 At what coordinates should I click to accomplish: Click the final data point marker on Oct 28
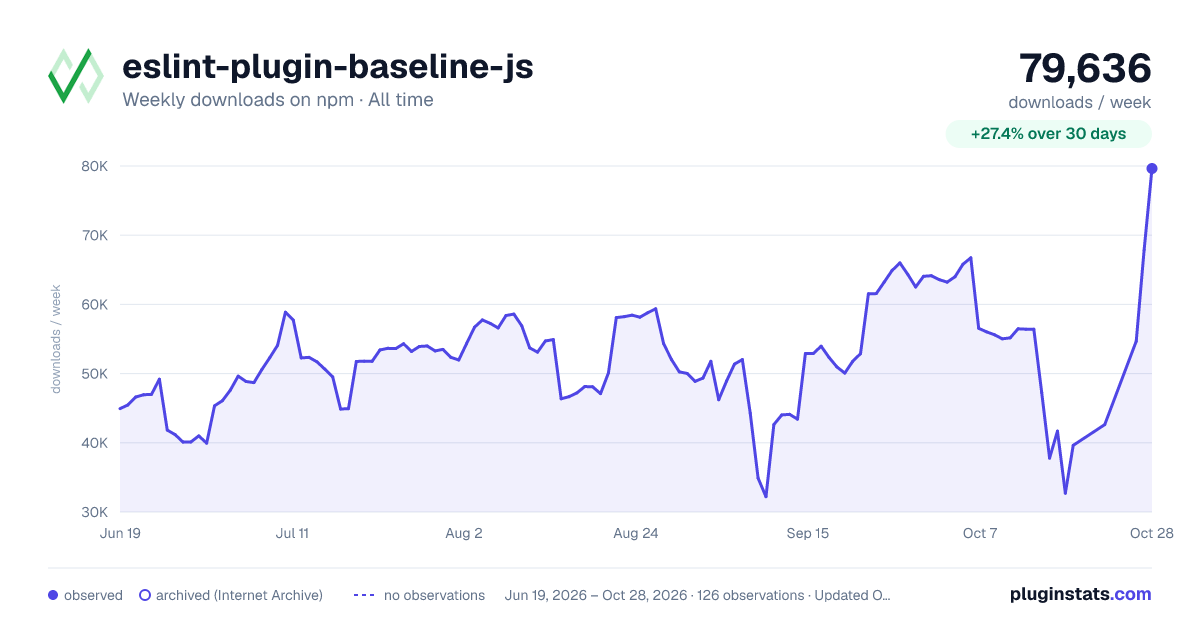[1152, 168]
